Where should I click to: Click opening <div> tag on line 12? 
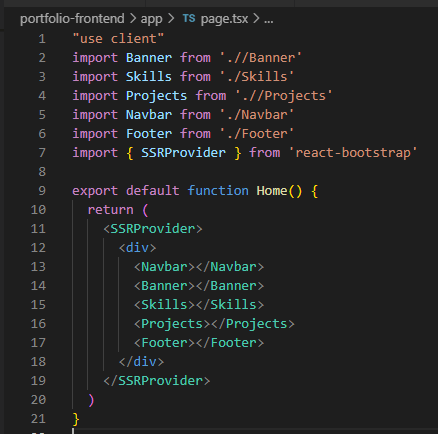(x=137, y=248)
